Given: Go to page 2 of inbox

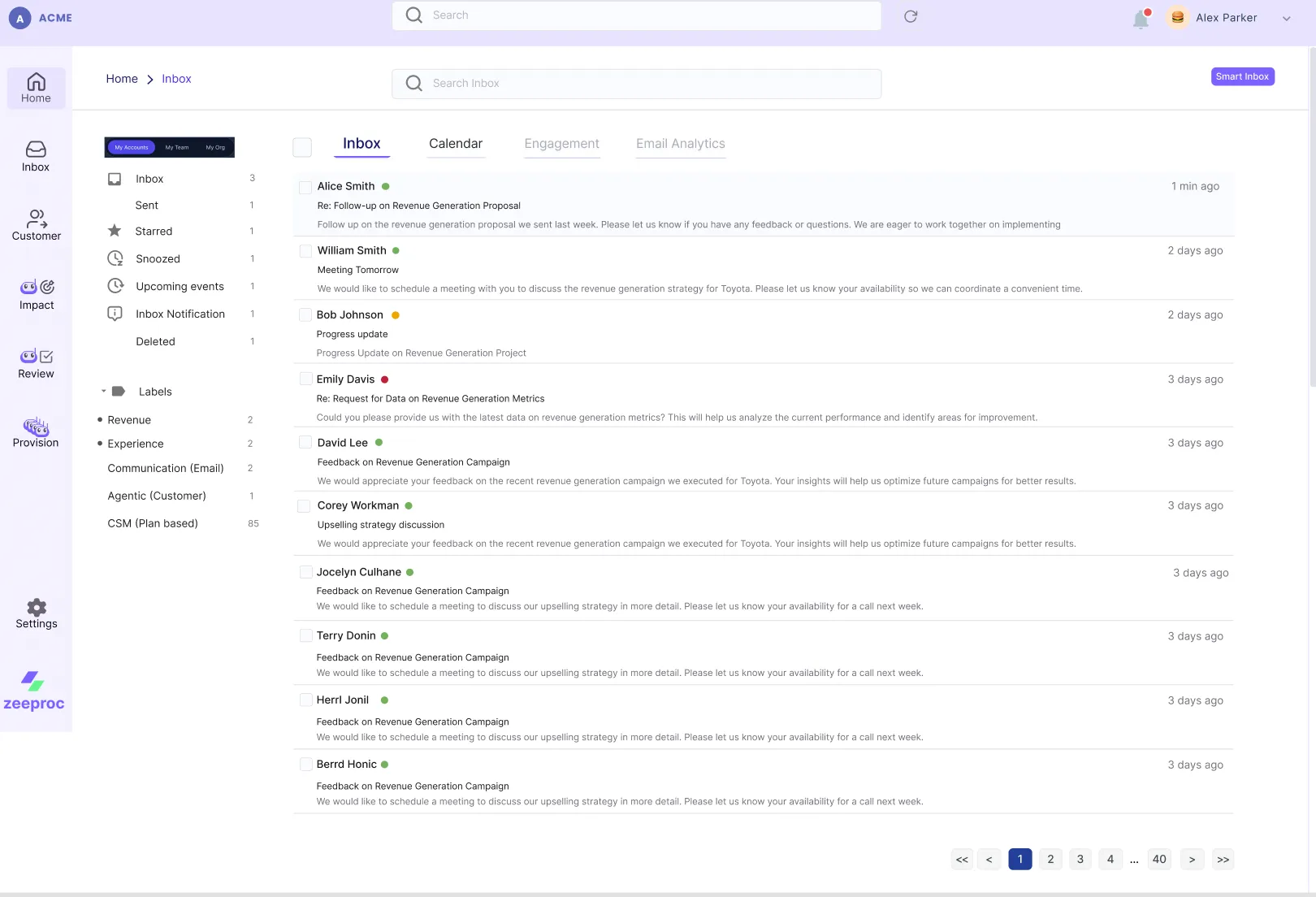Looking at the screenshot, I should [x=1050, y=860].
